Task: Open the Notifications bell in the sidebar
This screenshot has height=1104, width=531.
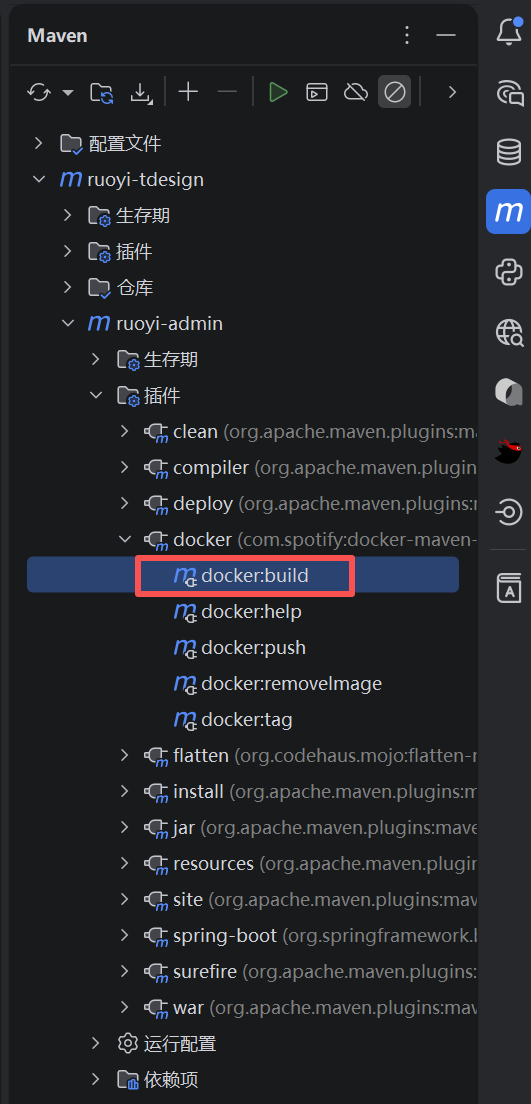Action: (508, 32)
